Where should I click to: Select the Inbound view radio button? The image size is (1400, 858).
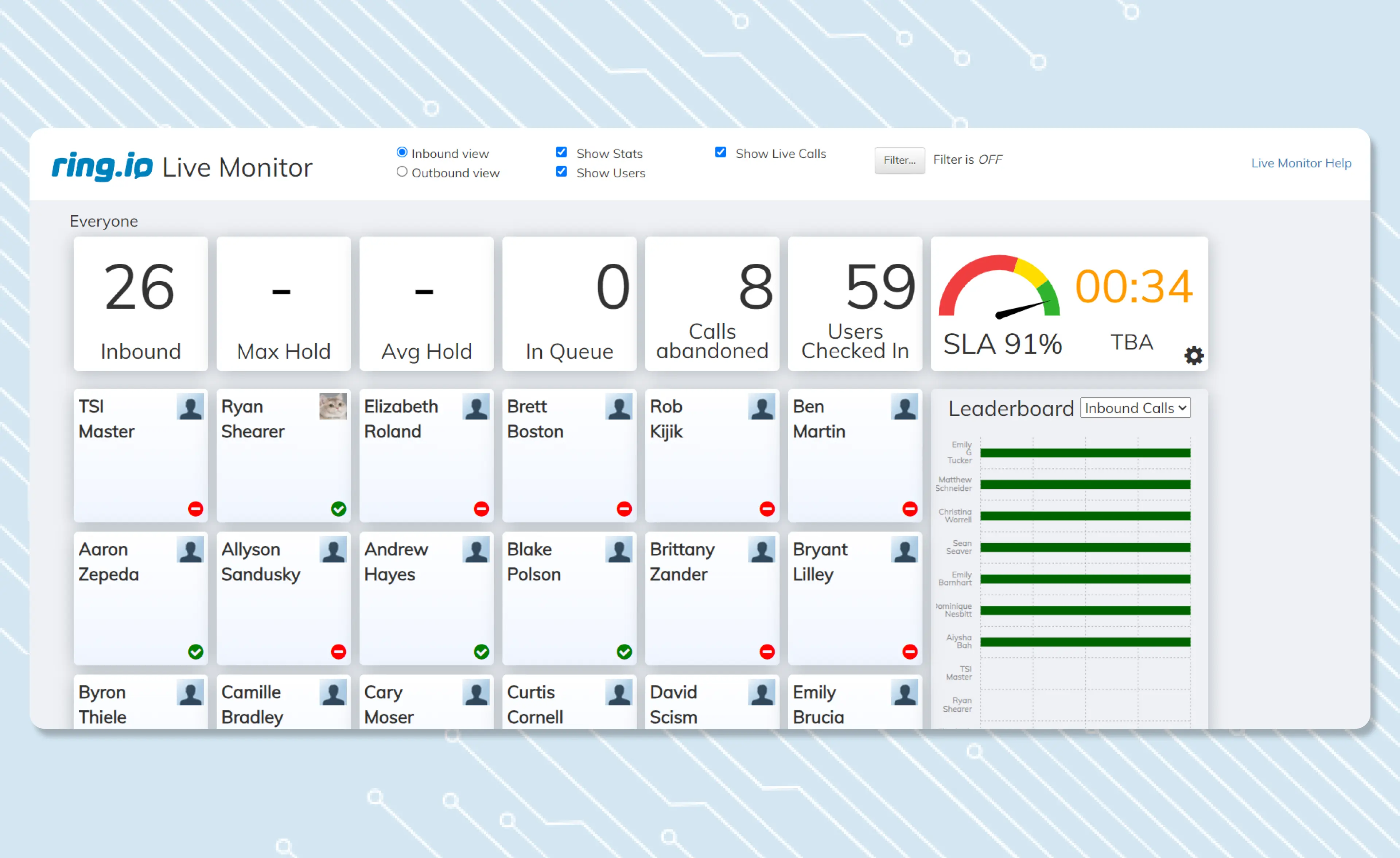click(402, 152)
